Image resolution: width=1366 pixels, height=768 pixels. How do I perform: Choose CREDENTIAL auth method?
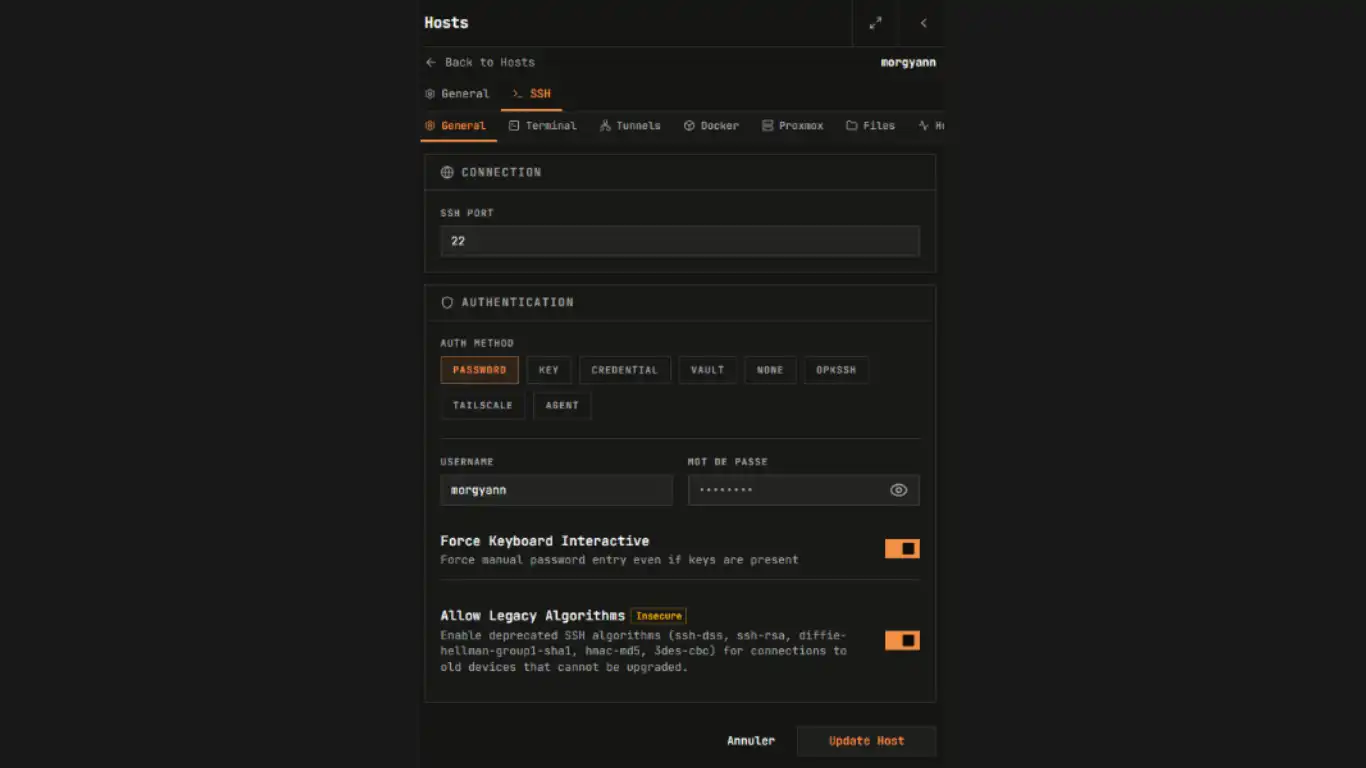[x=624, y=370]
